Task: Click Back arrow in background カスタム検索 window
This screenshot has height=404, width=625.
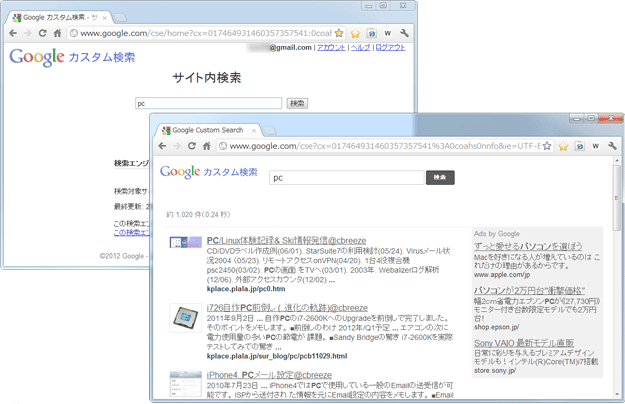Action: [13, 33]
